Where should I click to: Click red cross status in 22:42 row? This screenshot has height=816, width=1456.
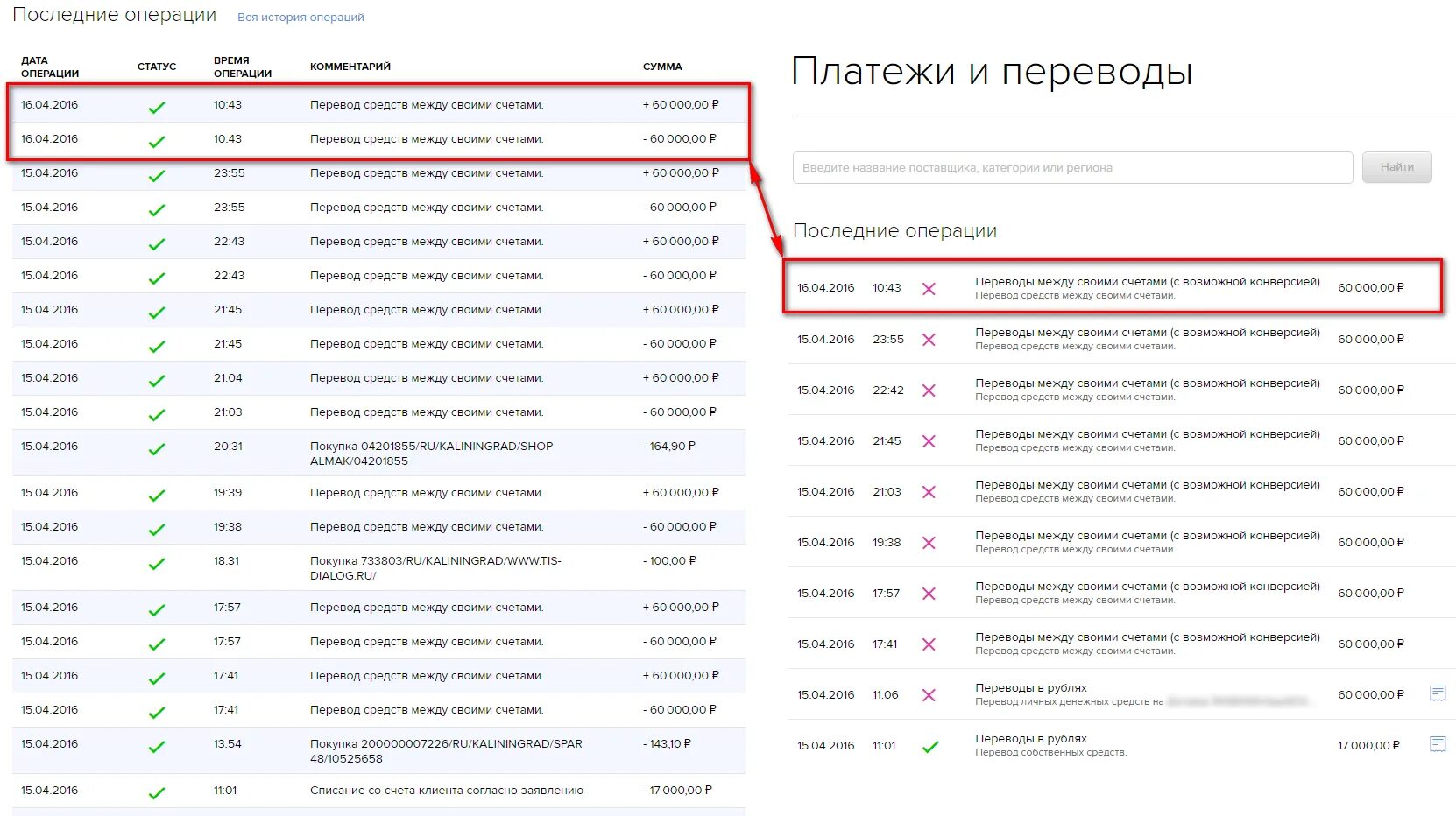(929, 390)
